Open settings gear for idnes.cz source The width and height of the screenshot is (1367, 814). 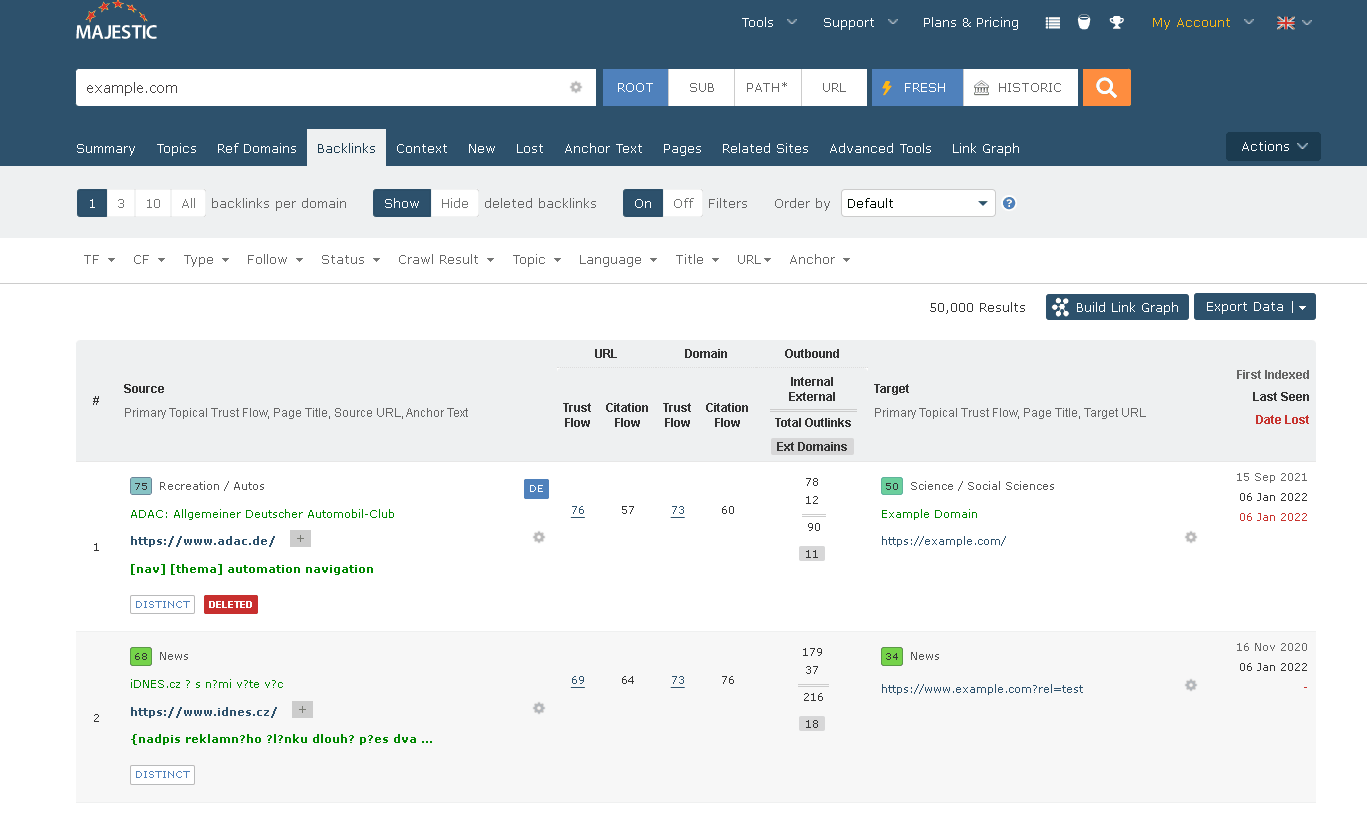[x=539, y=708]
